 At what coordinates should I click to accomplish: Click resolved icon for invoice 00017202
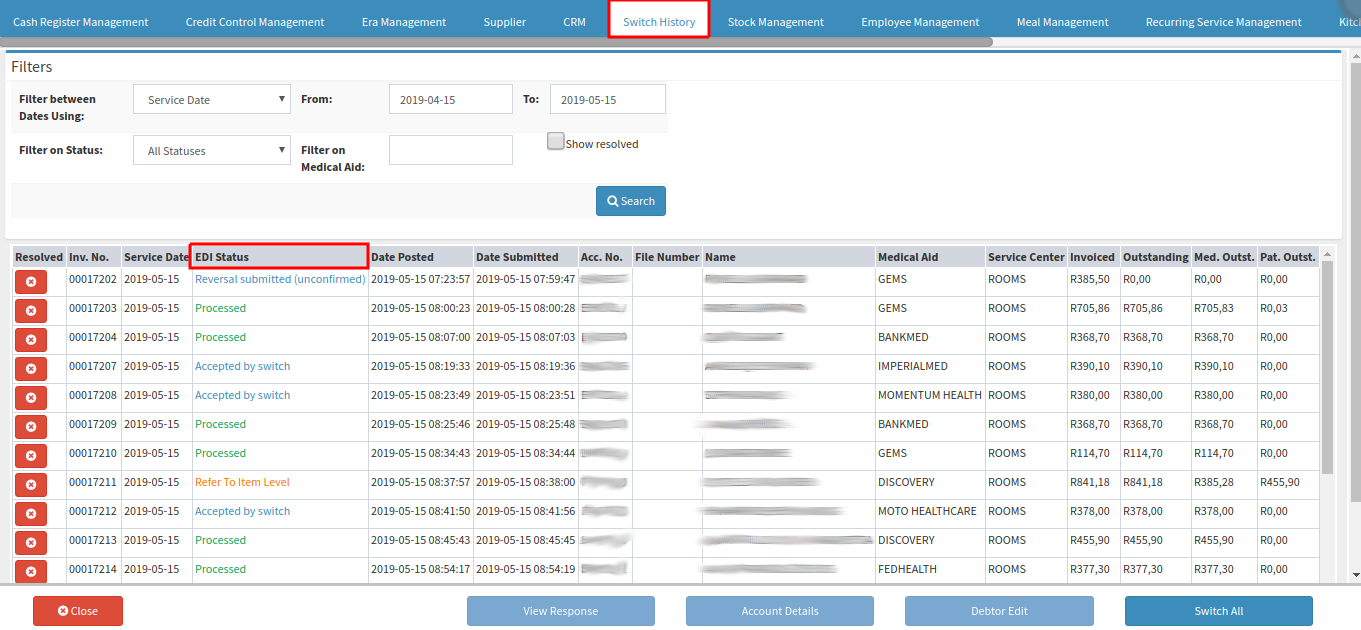(31, 282)
